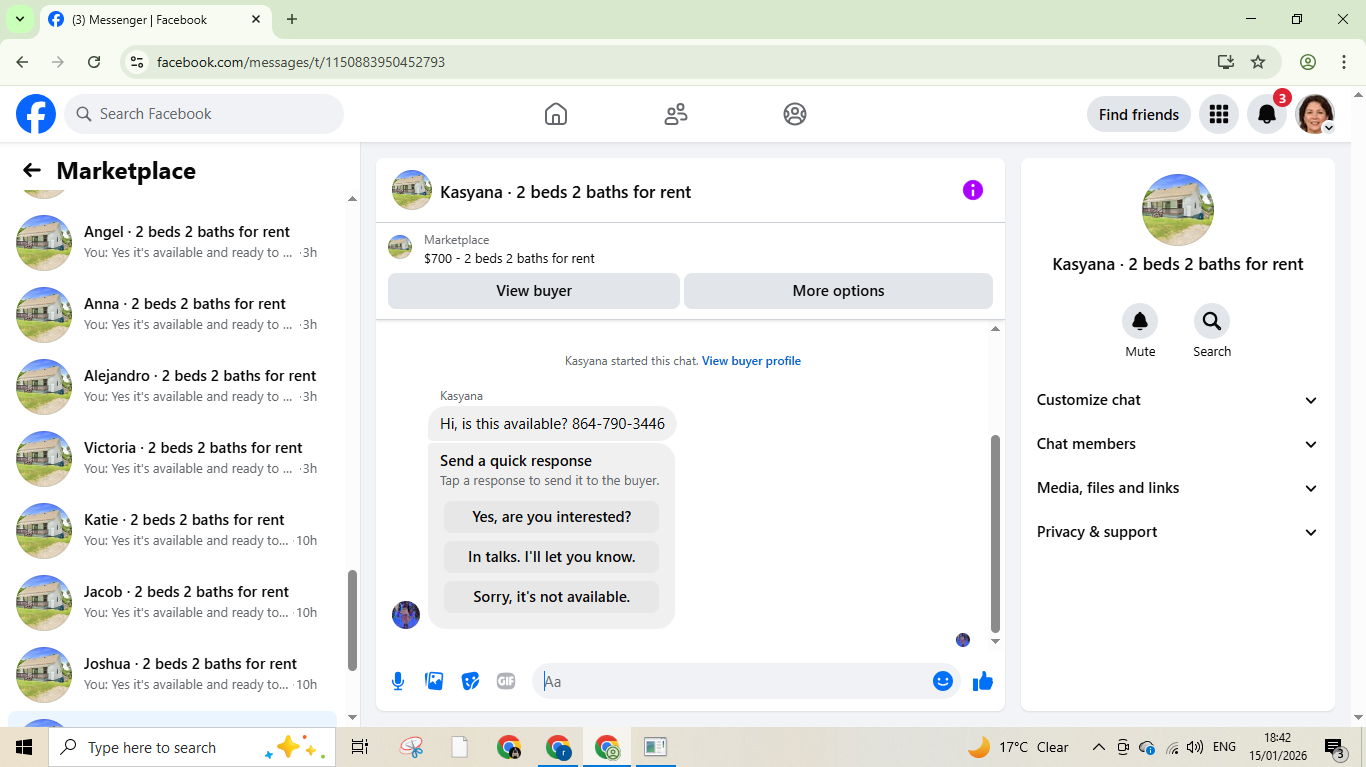Expand Customize chat section
The height and width of the screenshot is (767, 1366).
point(1177,400)
